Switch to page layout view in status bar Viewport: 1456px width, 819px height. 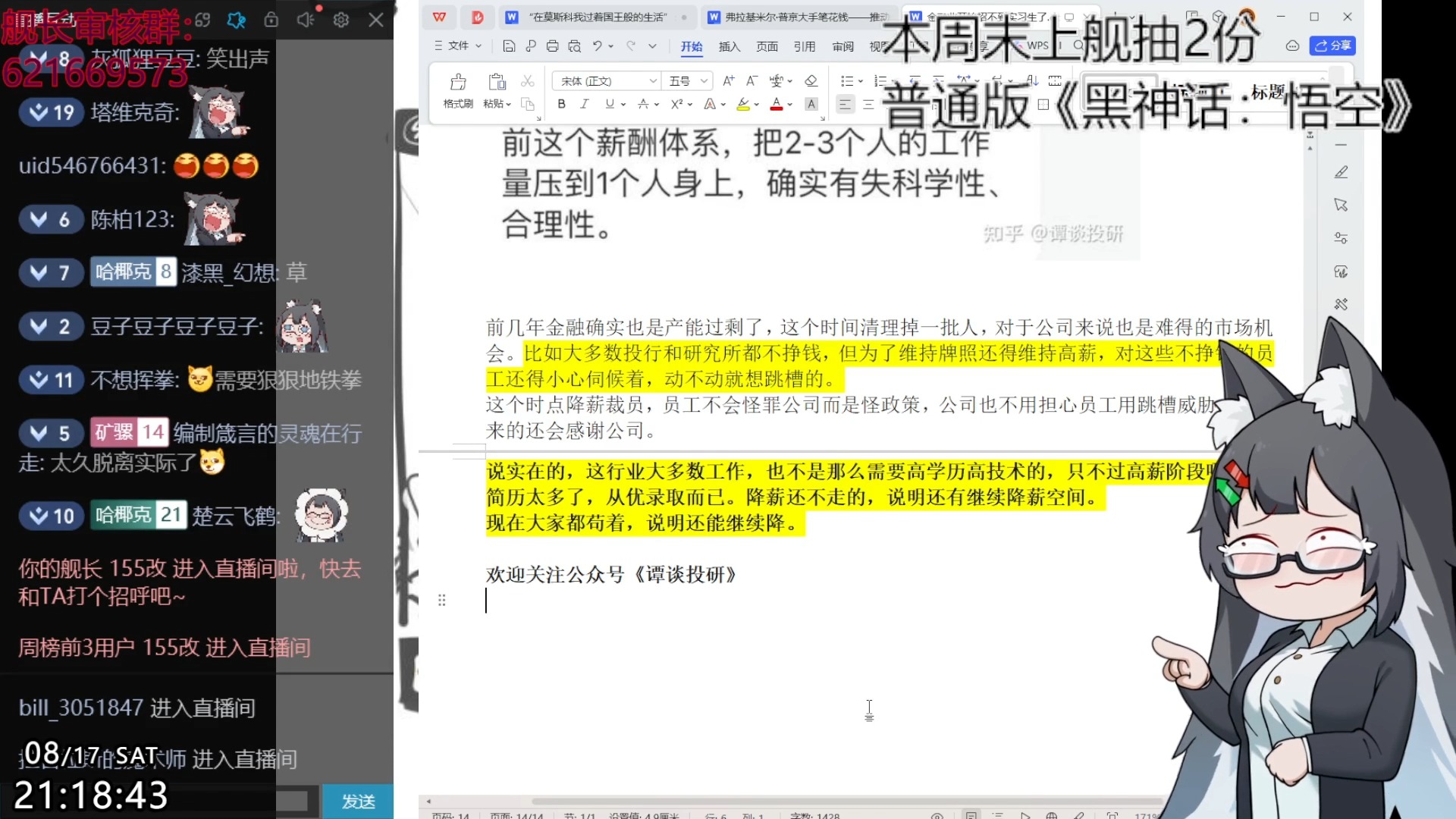click(x=971, y=815)
